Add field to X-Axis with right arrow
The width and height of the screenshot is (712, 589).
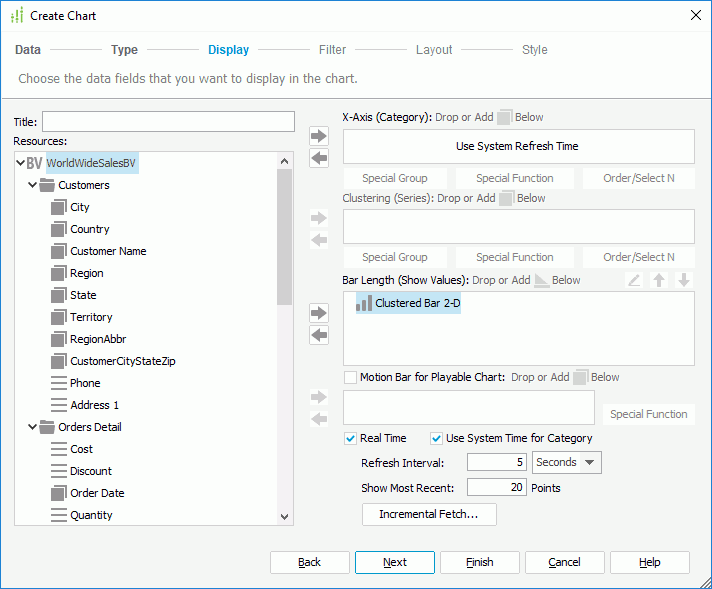click(319, 136)
